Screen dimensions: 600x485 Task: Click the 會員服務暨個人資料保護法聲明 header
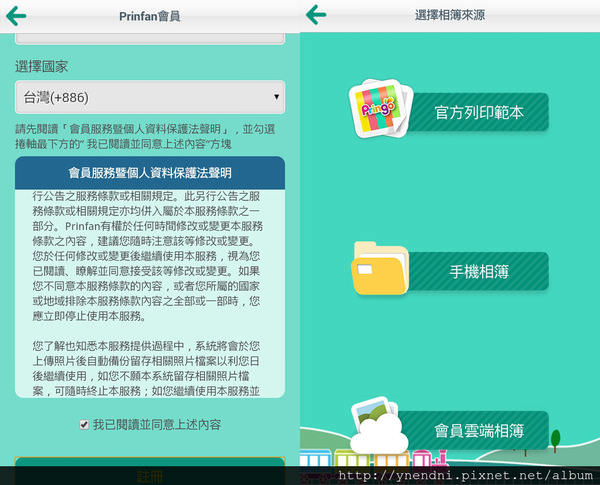(x=150, y=173)
